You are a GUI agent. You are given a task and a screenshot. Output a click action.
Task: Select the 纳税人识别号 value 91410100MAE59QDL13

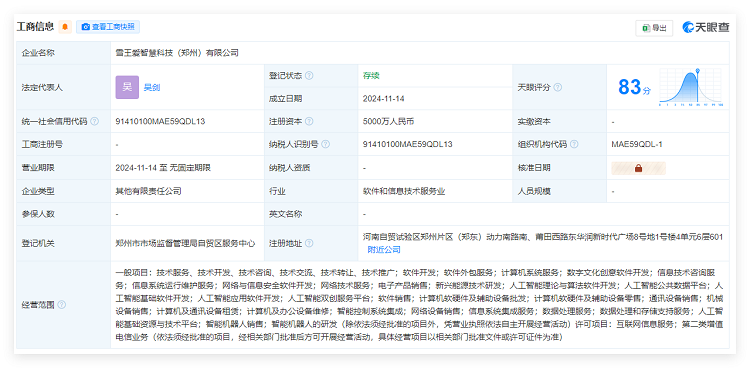(408, 144)
